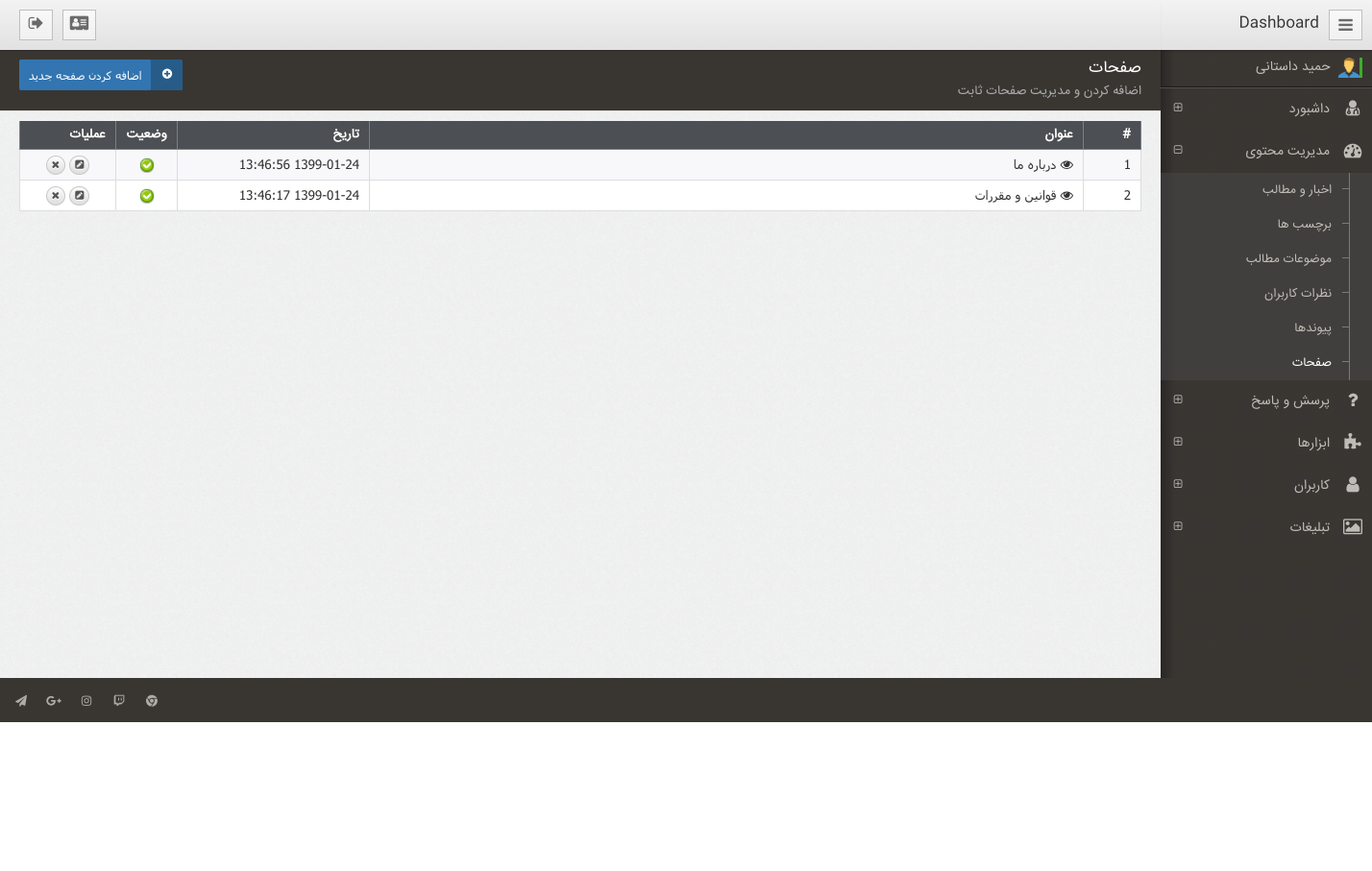Screen dimensions: 1372x871
Task: Open 'اخبار و مطالب' submenu item
Action: tap(1296, 190)
